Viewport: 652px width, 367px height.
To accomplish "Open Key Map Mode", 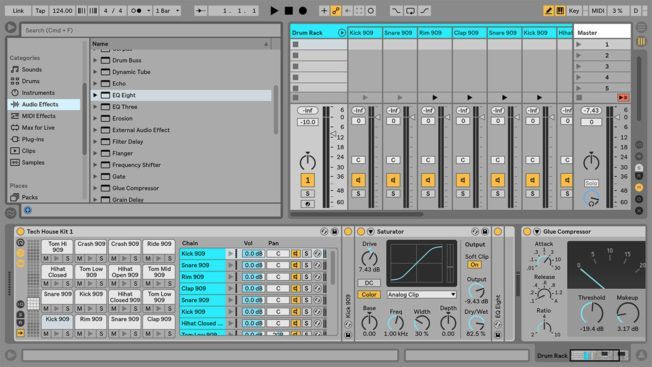I will (574, 11).
